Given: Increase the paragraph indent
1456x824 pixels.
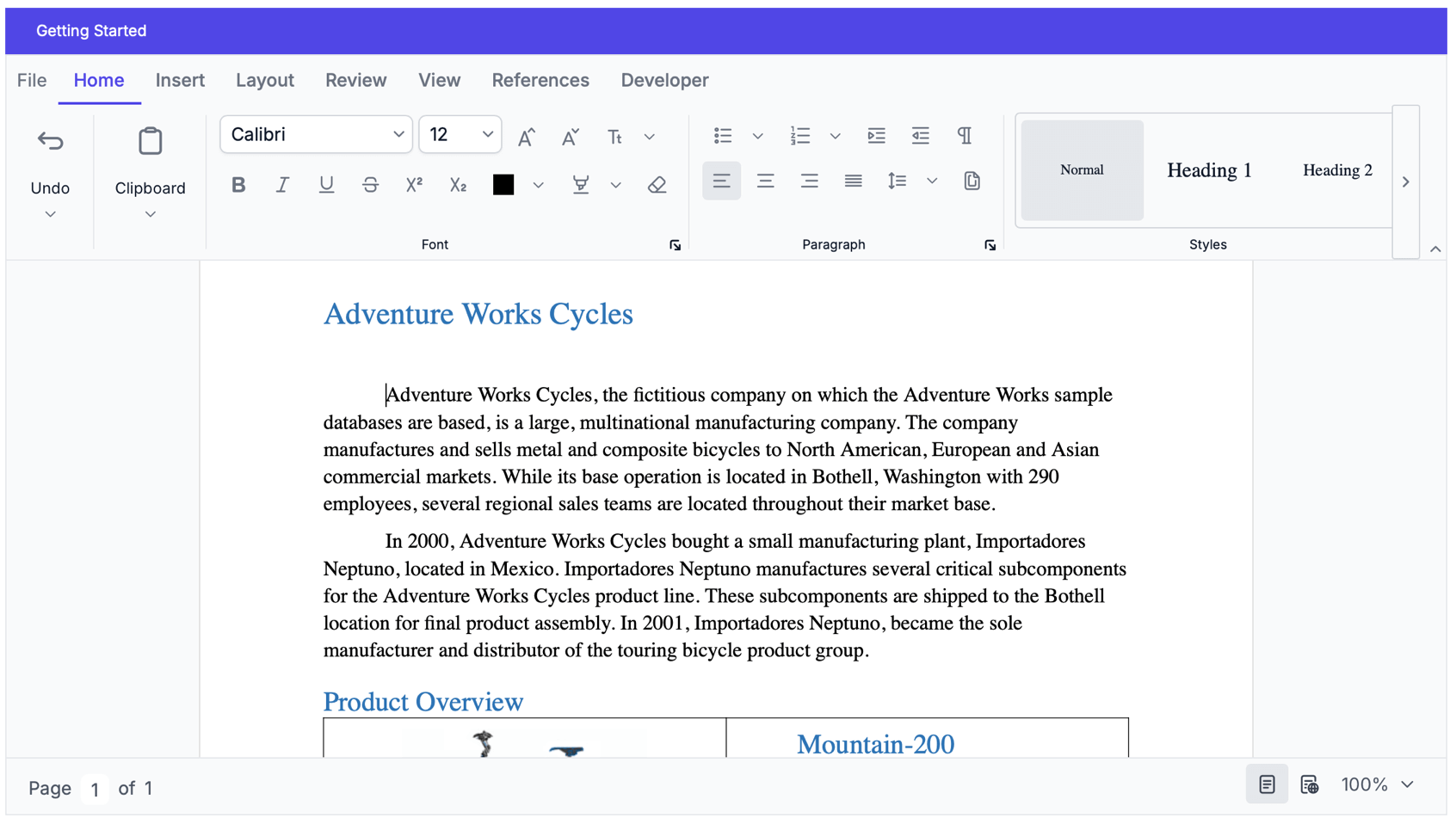Looking at the screenshot, I should point(876,135).
